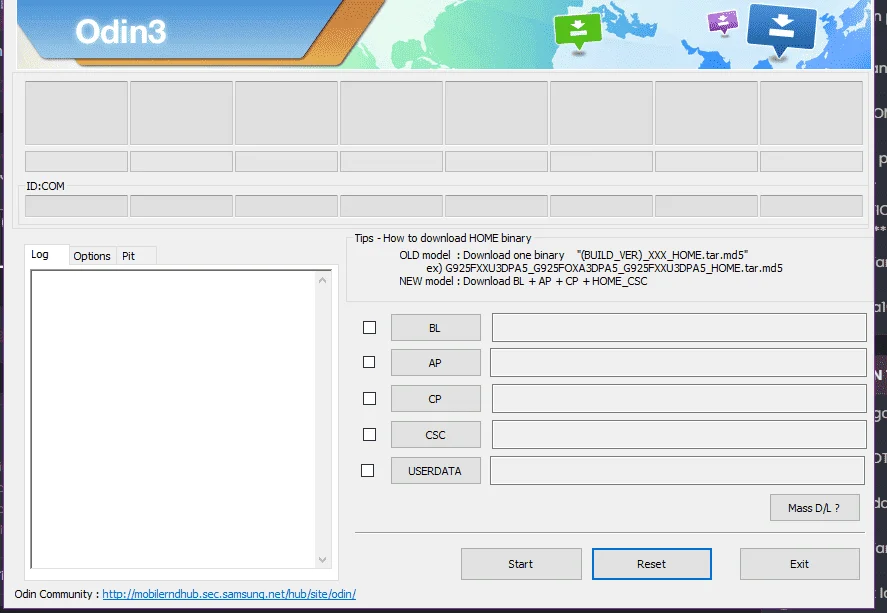Click the blue download bubble icon in the banner

pos(781,29)
